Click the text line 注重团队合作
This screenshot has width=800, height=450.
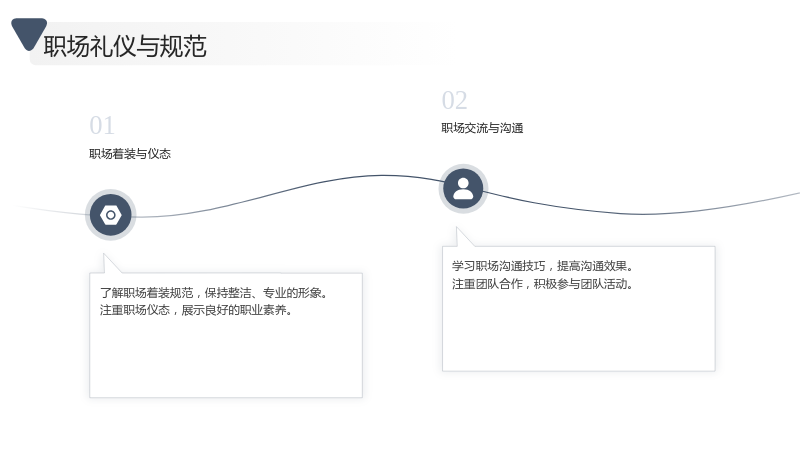(542, 284)
